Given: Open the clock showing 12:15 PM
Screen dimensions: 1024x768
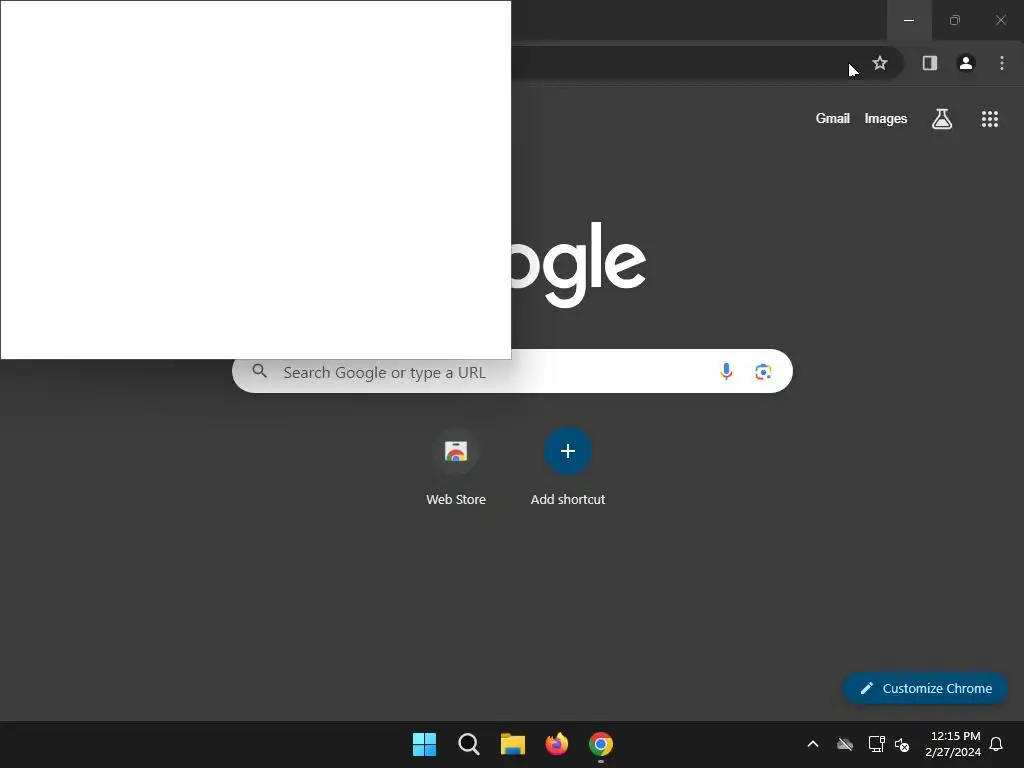Looking at the screenshot, I should pos(953,744).
